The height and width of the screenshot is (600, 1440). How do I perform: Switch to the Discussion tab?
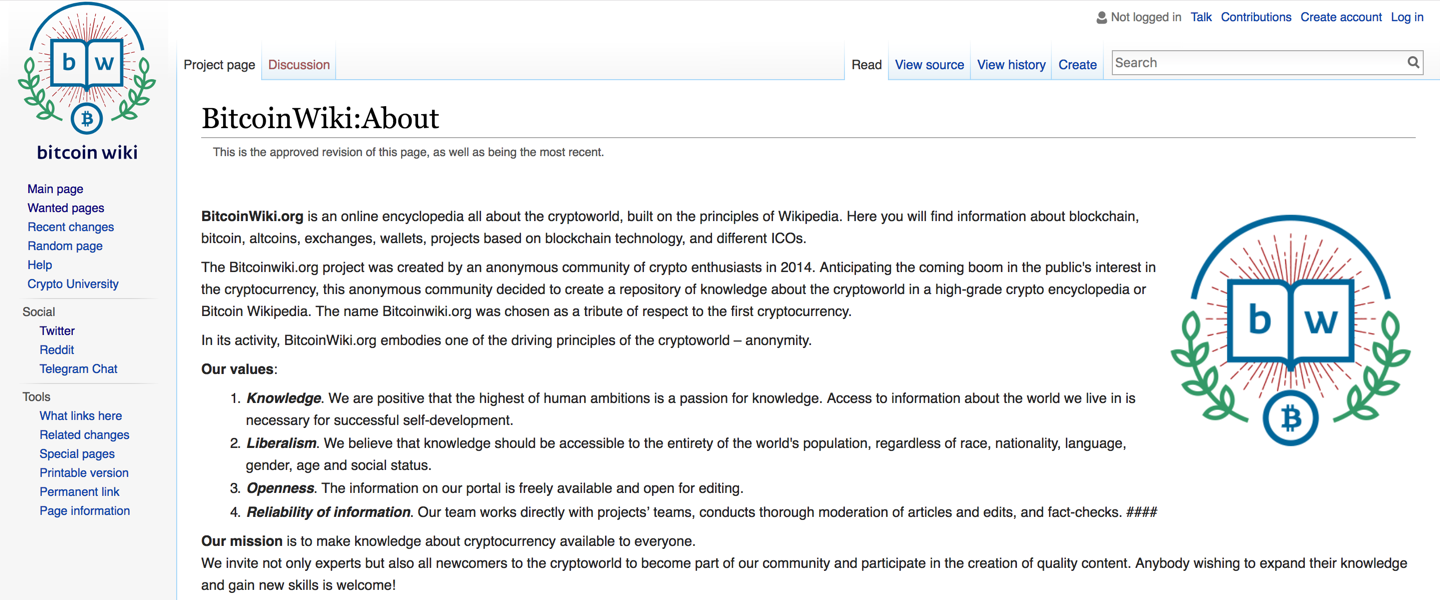298,63
